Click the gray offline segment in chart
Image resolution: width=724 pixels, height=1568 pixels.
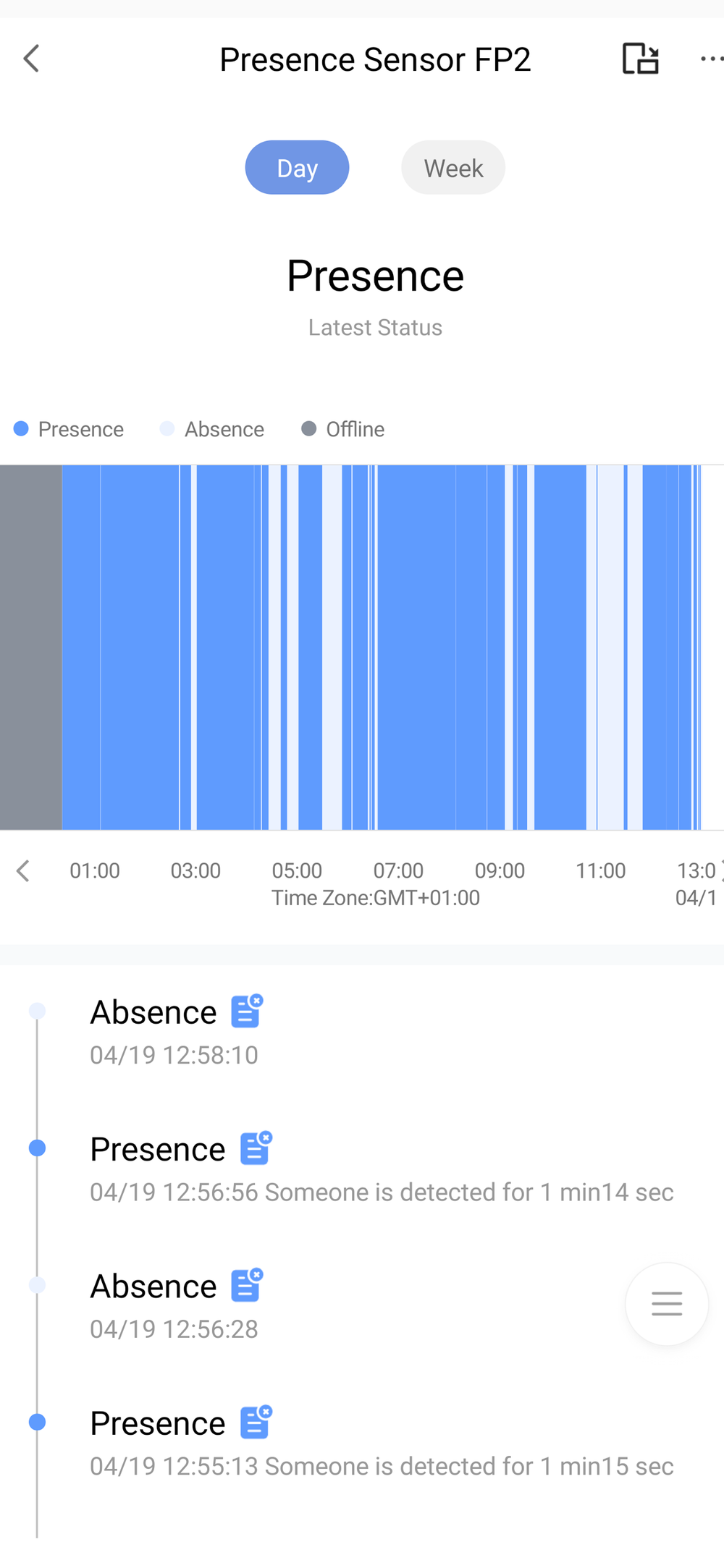[x=30, y=647]
